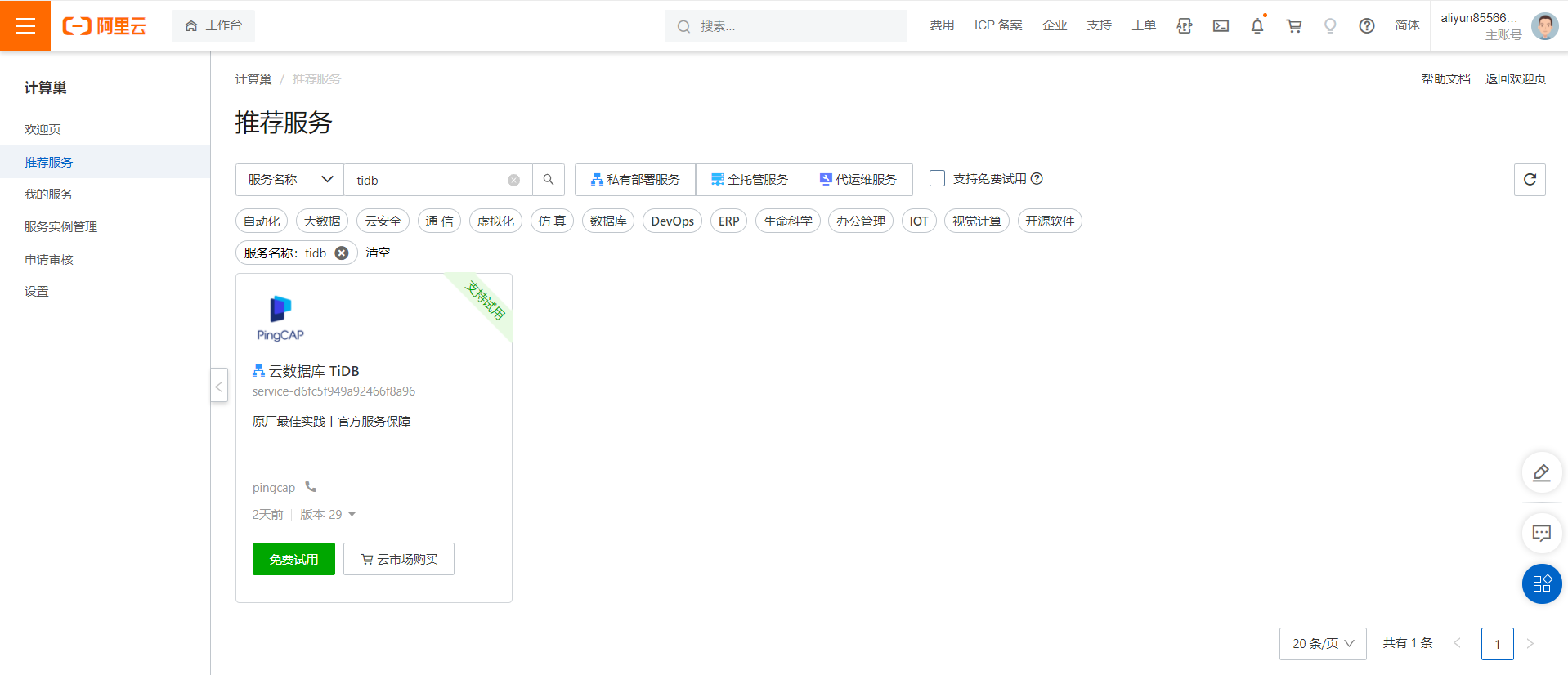Select the 仿真 category tag

pos(552,221)
